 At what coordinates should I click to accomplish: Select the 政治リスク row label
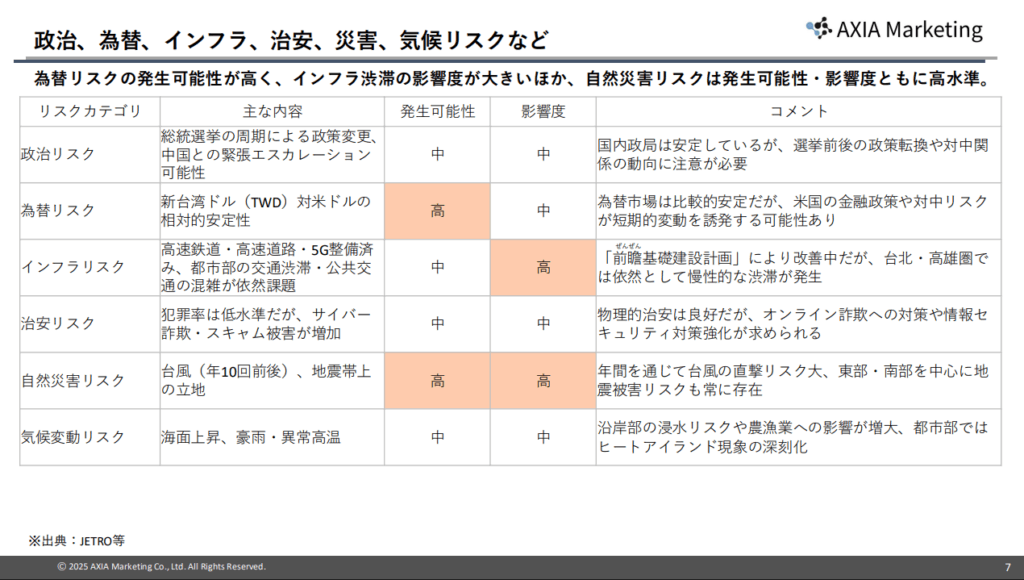tap(59, 154)
